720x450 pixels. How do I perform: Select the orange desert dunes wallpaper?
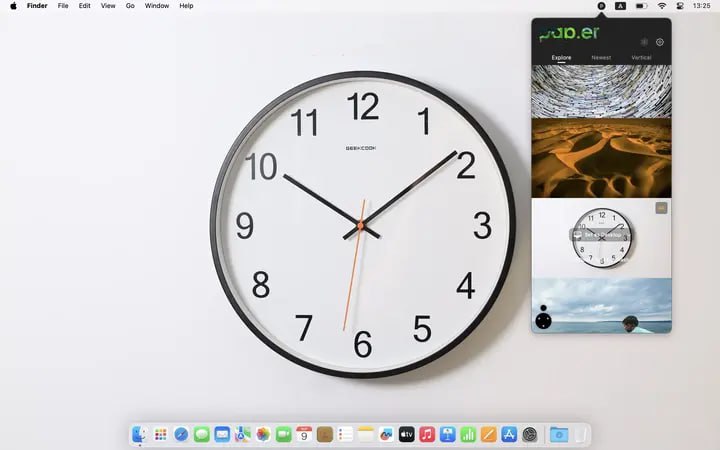tap(602, 158)
